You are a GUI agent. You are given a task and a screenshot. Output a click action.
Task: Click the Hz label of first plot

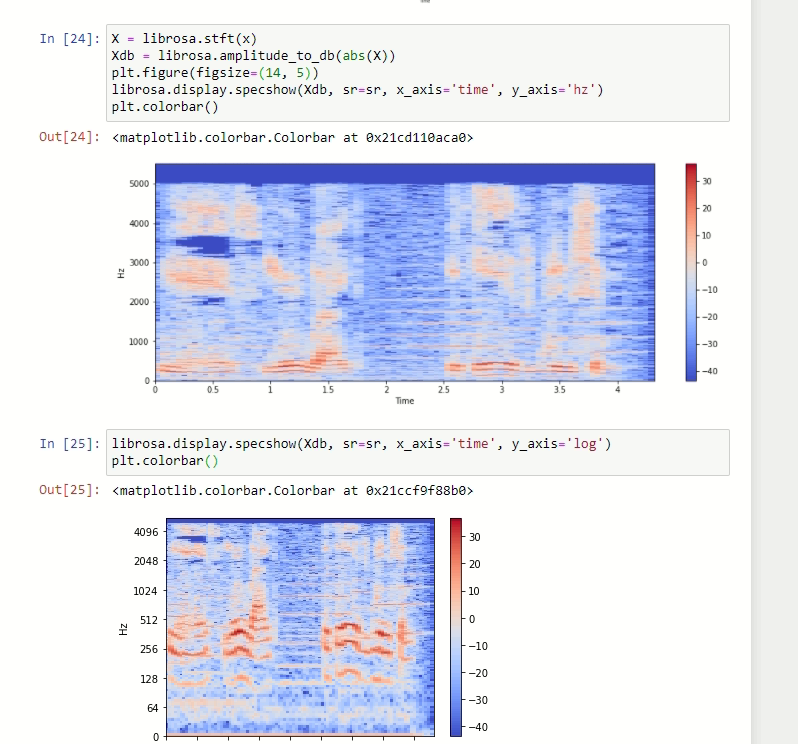tap(121, 273)
